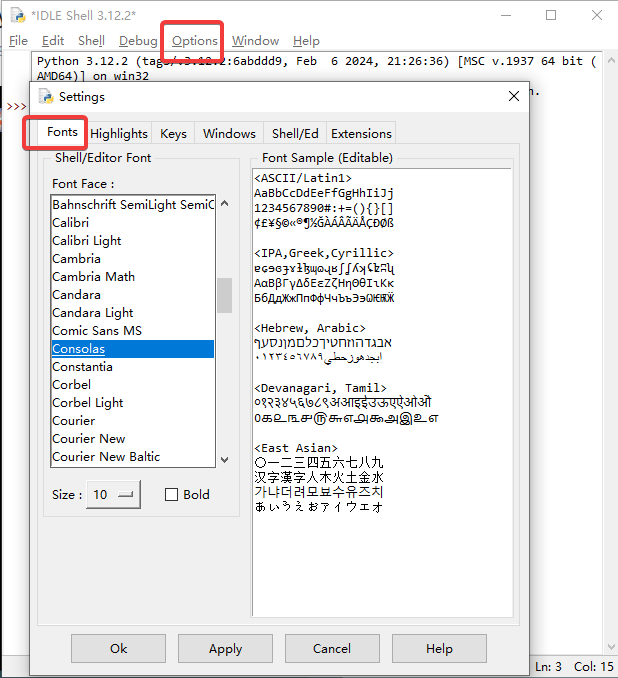Open the font Size dropdown

tap(113, 494)
